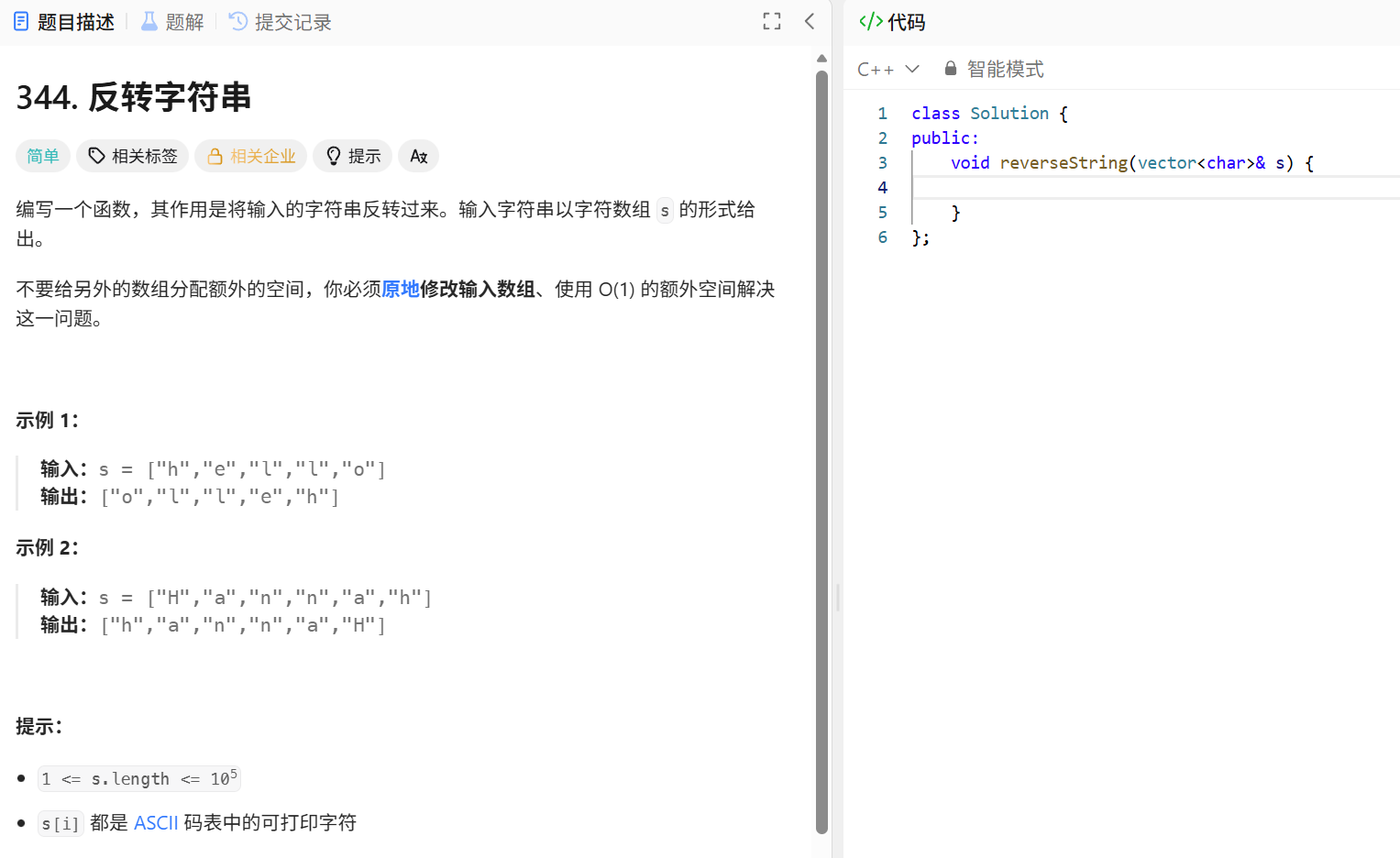
Task: Open the 原地 link
Action: (x=399, y=289)
